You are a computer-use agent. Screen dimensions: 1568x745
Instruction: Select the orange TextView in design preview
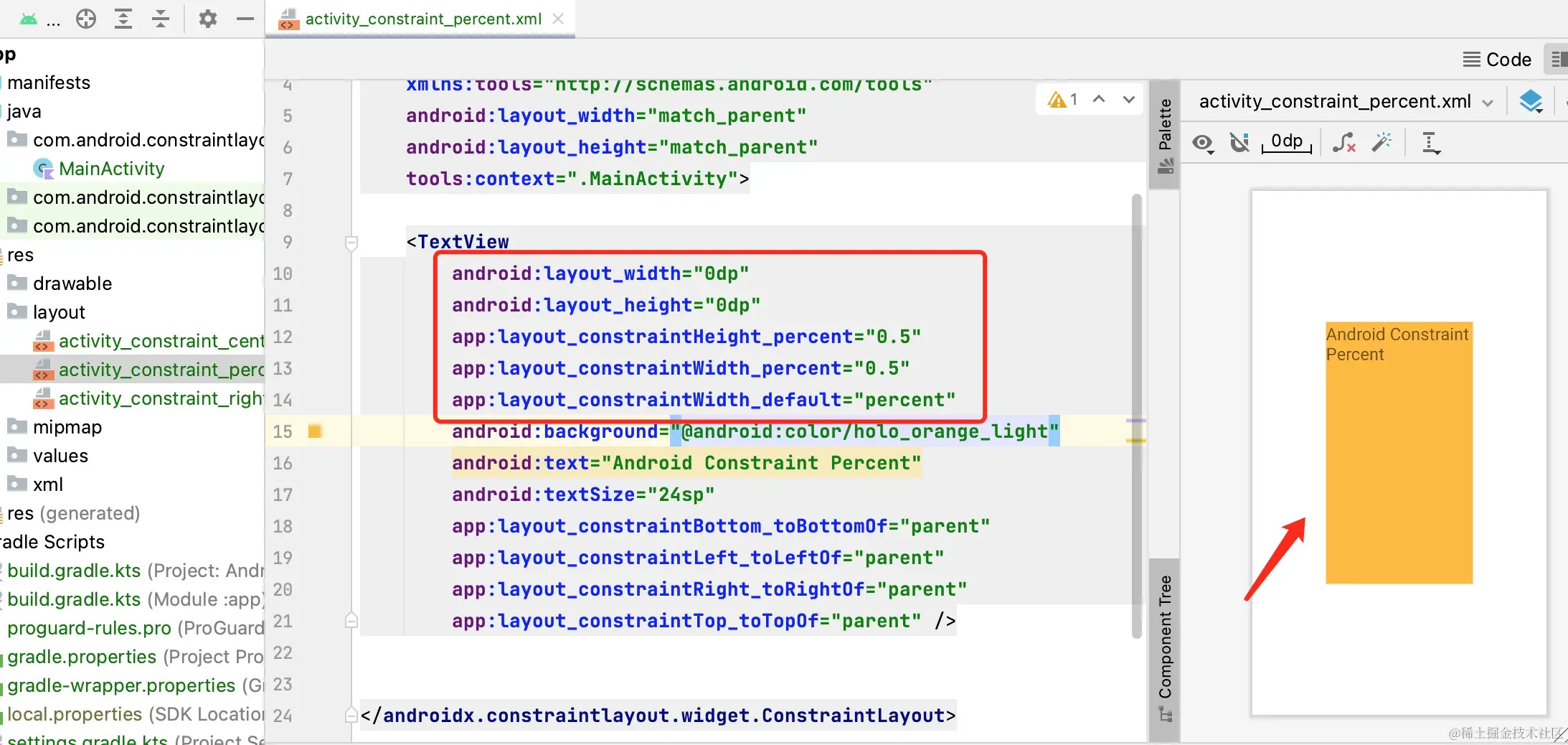[1399, 452]
